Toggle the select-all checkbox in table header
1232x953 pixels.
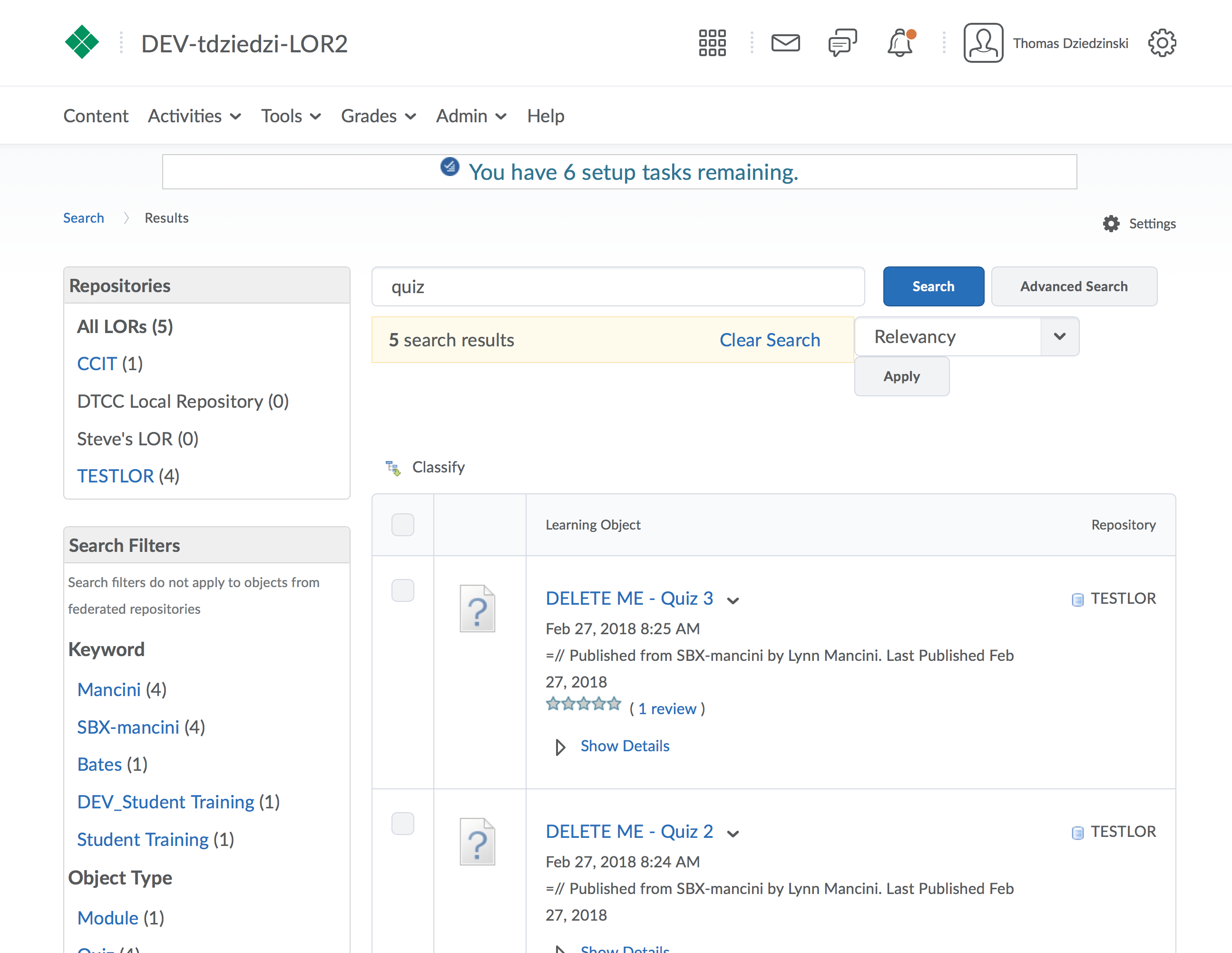coord(403,525)
